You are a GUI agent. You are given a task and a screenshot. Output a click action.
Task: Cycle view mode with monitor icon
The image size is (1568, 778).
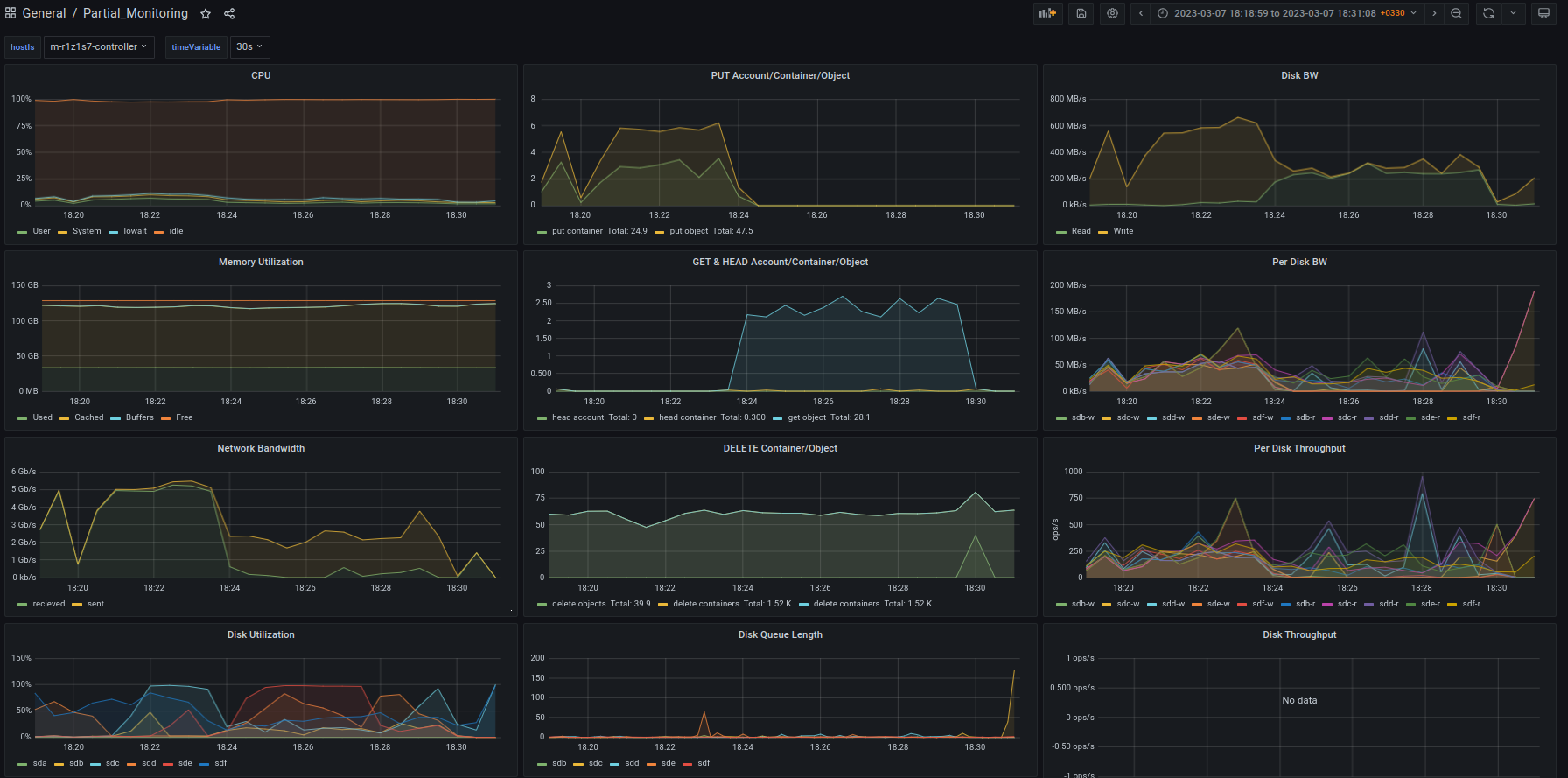[1543, 13]
